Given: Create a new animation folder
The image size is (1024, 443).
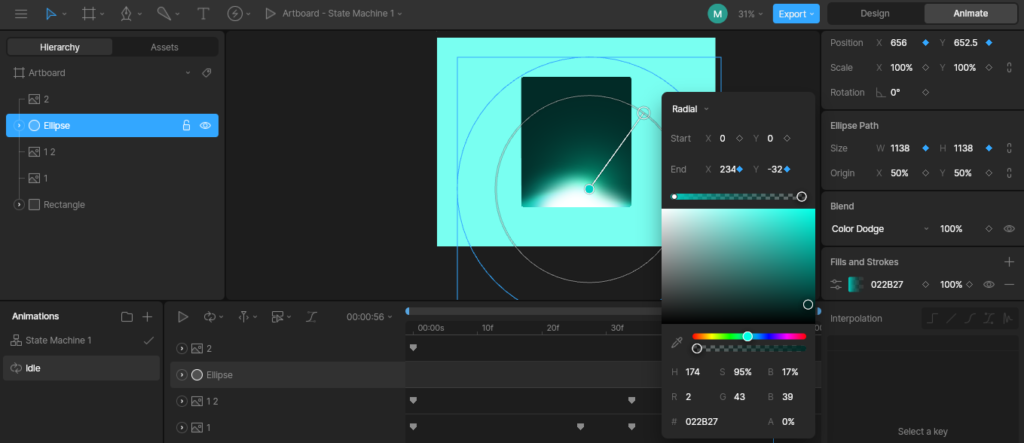Looking at the screenshot, I should 127,317.
